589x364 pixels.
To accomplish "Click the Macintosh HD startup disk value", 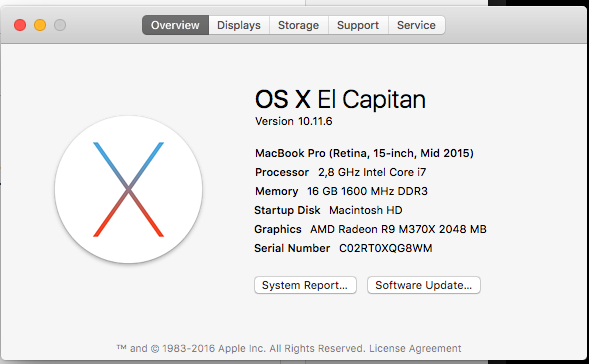I will pyautogui.click(x=366, y=210).
